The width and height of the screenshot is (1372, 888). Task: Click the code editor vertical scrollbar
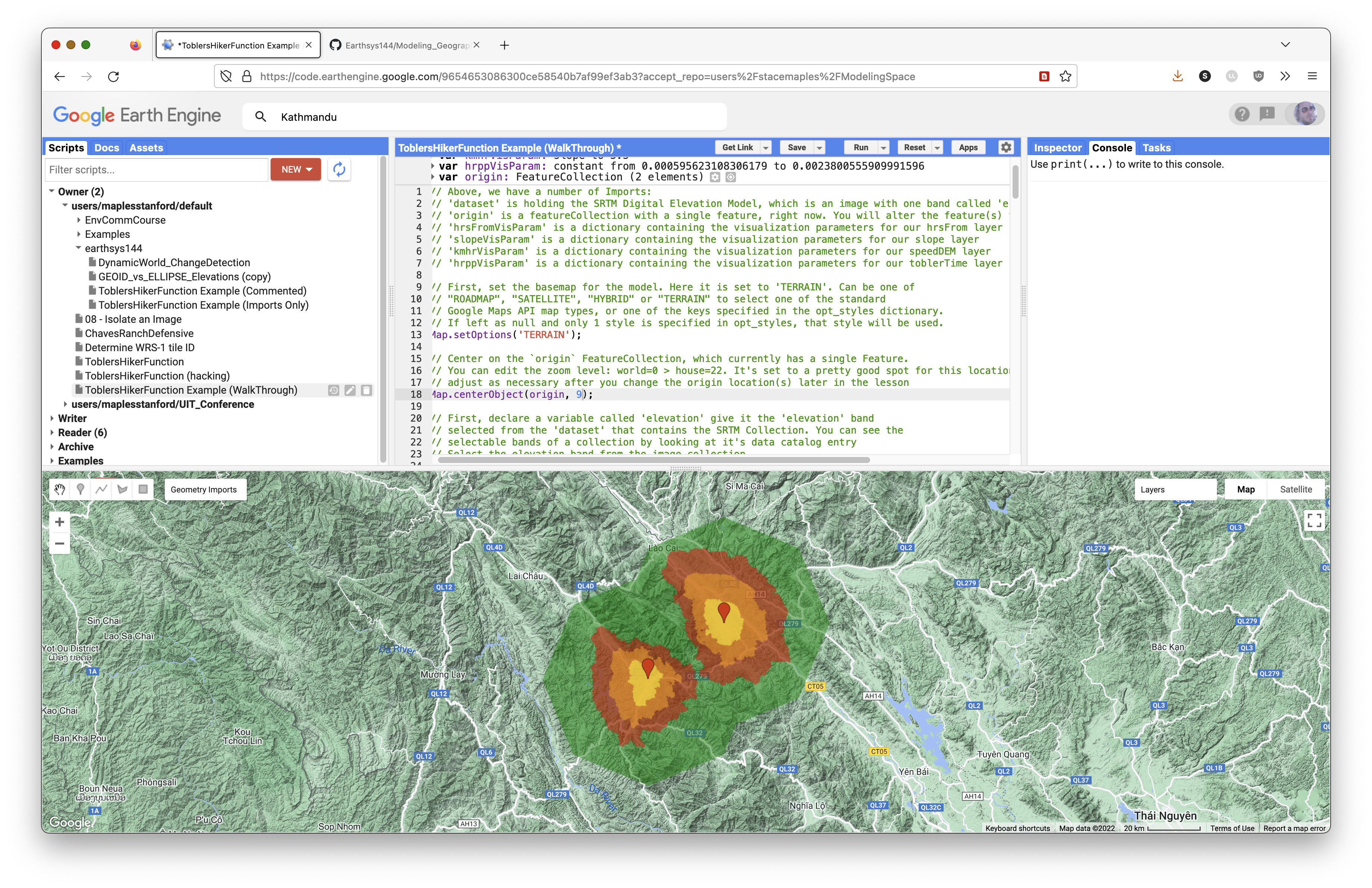[1015, 182]
